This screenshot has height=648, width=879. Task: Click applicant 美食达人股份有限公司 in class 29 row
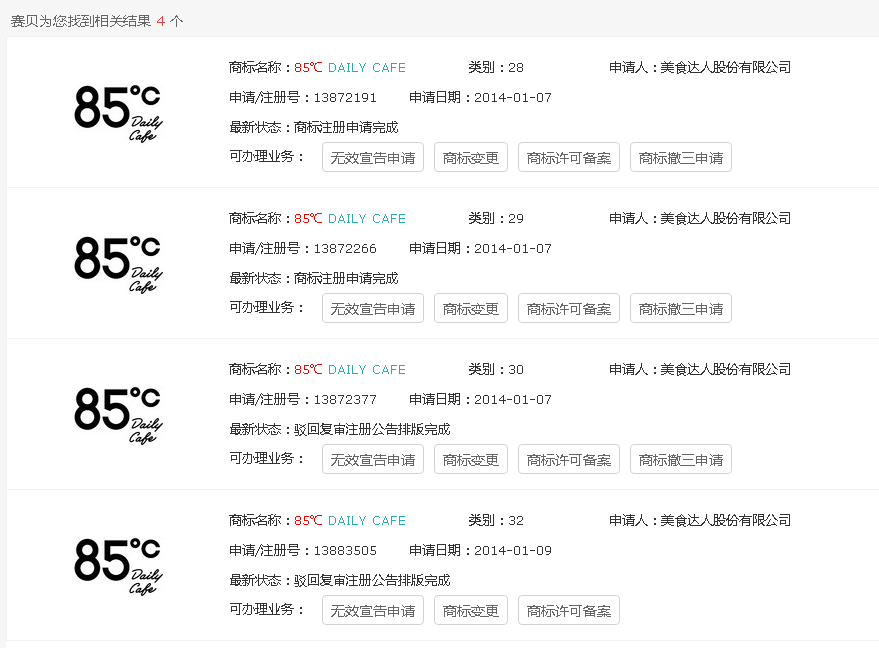point(725,218)
